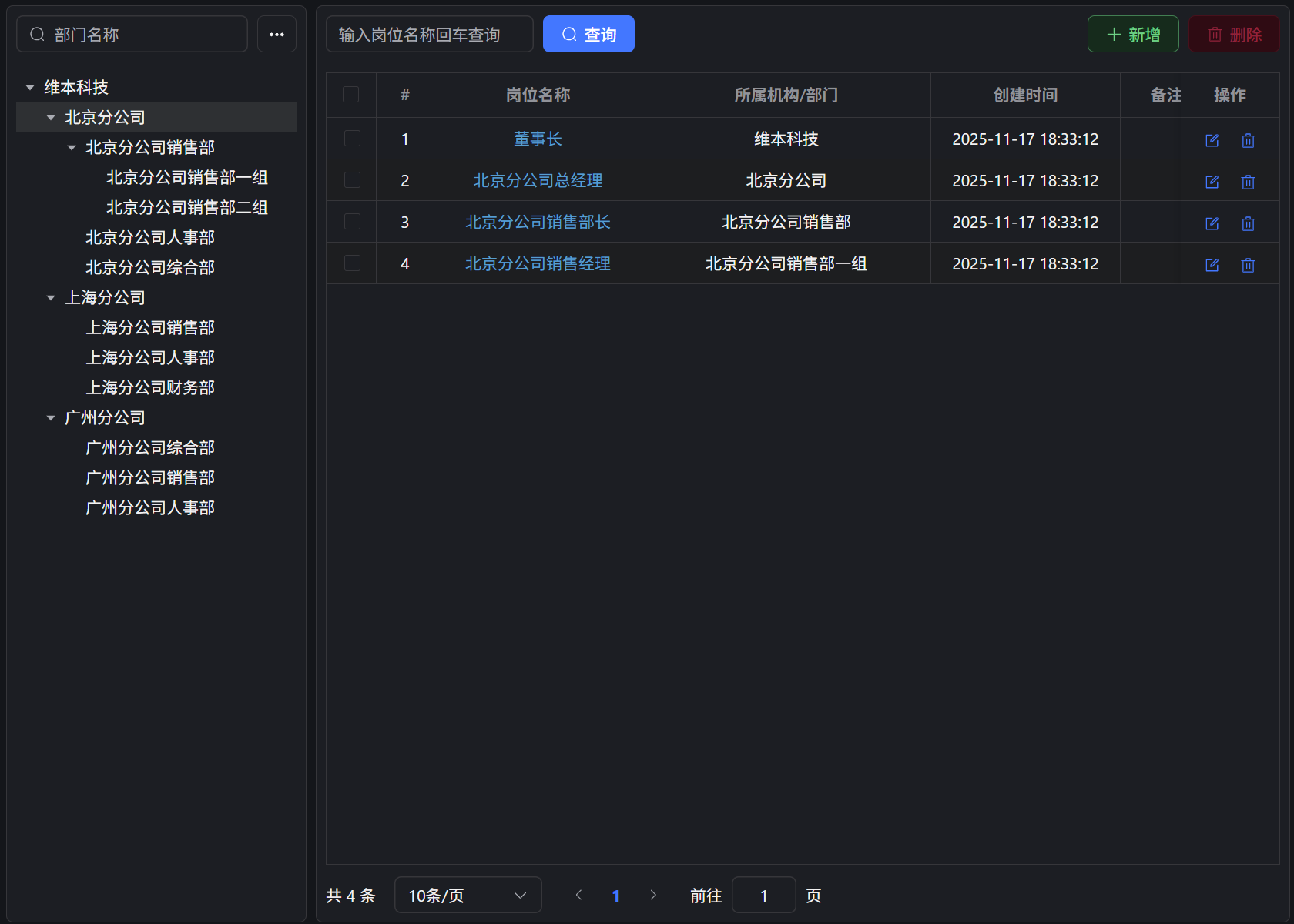Collapse the 上海分公司 tree node arrow

pos(51,298)
